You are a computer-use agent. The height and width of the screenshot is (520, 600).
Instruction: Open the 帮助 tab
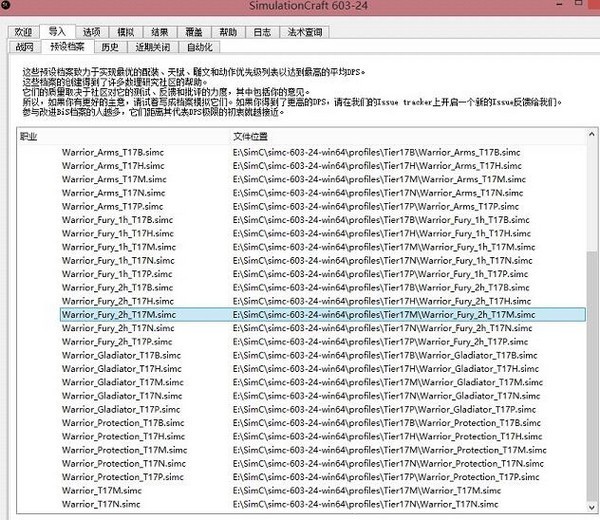[228, 32]
